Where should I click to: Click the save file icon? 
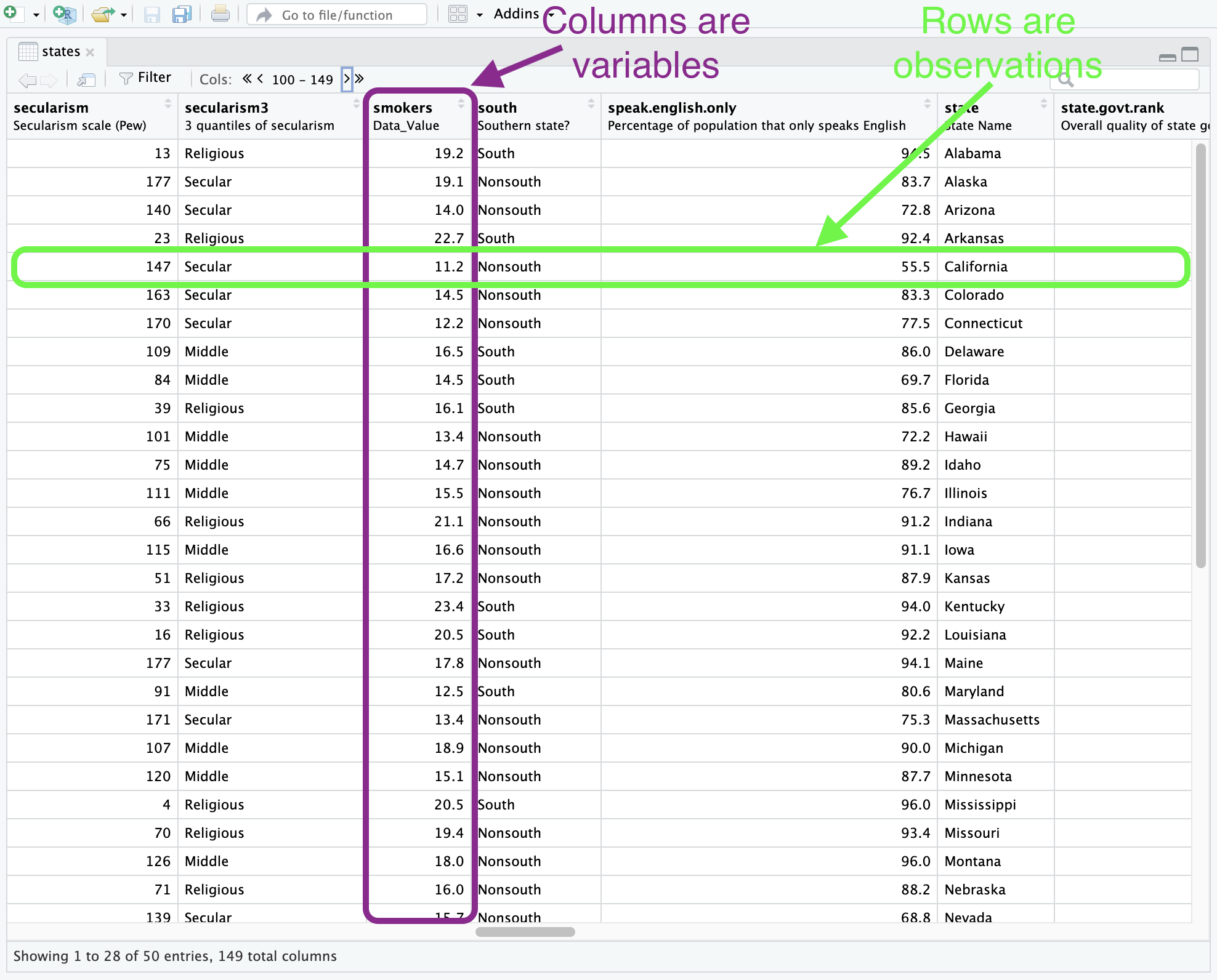click(x=152, y=14)
